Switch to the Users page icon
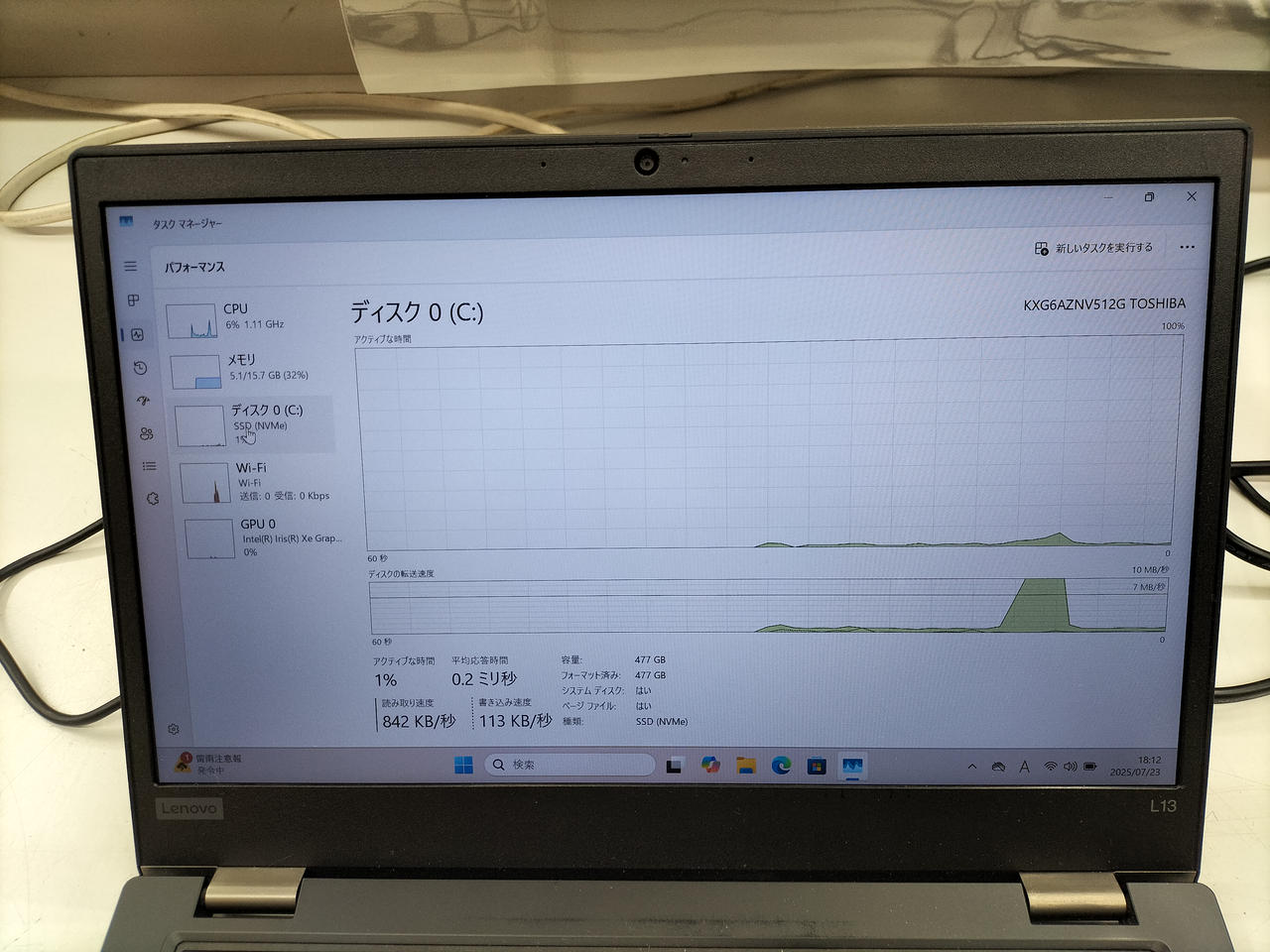1270x952 pixels. [147, 433]
